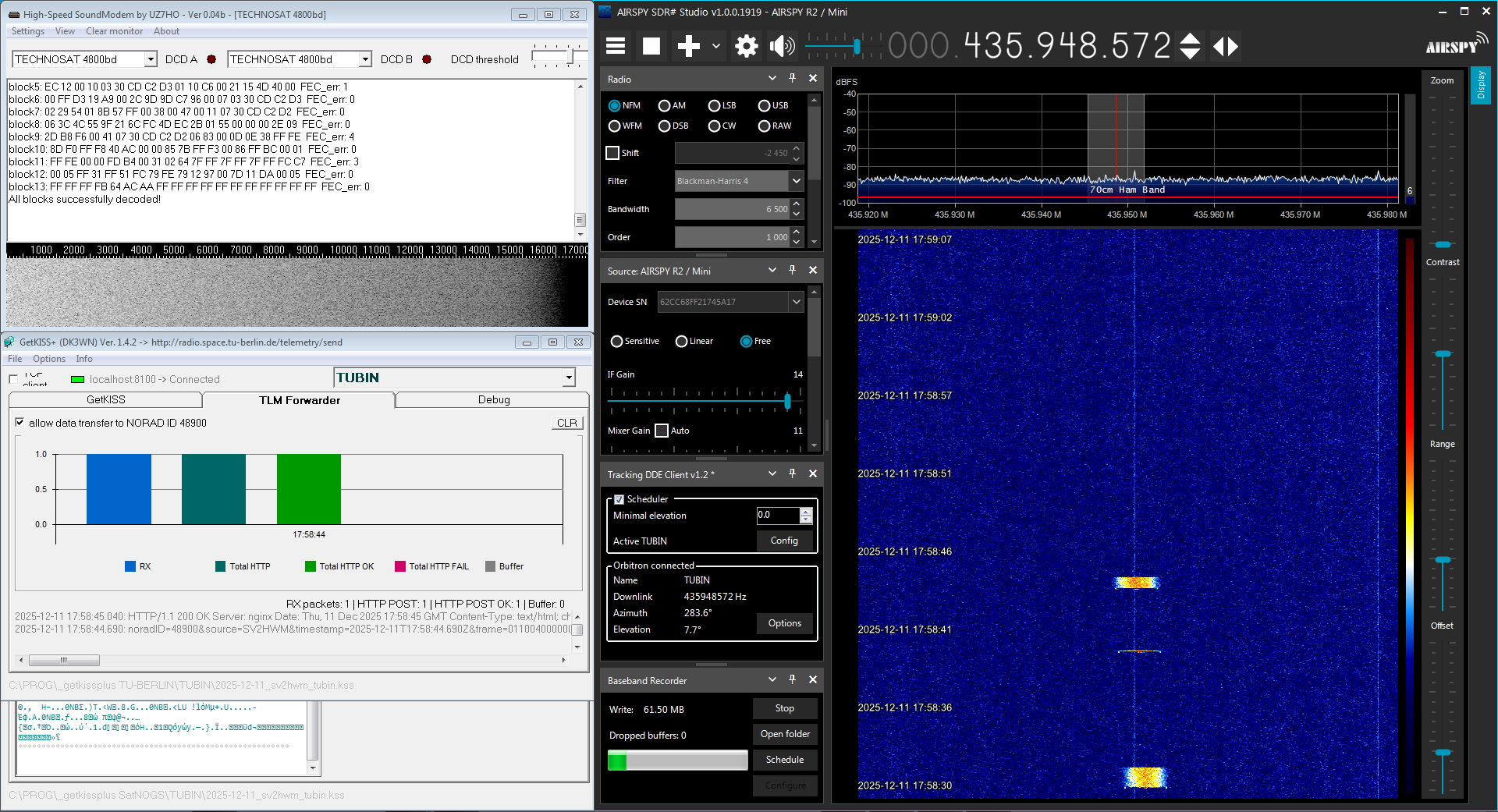The width and height of the screenshot is (1498, 812).
Task: Switch to the Debug tab in GetKISS+
Action: click(493, 400)
